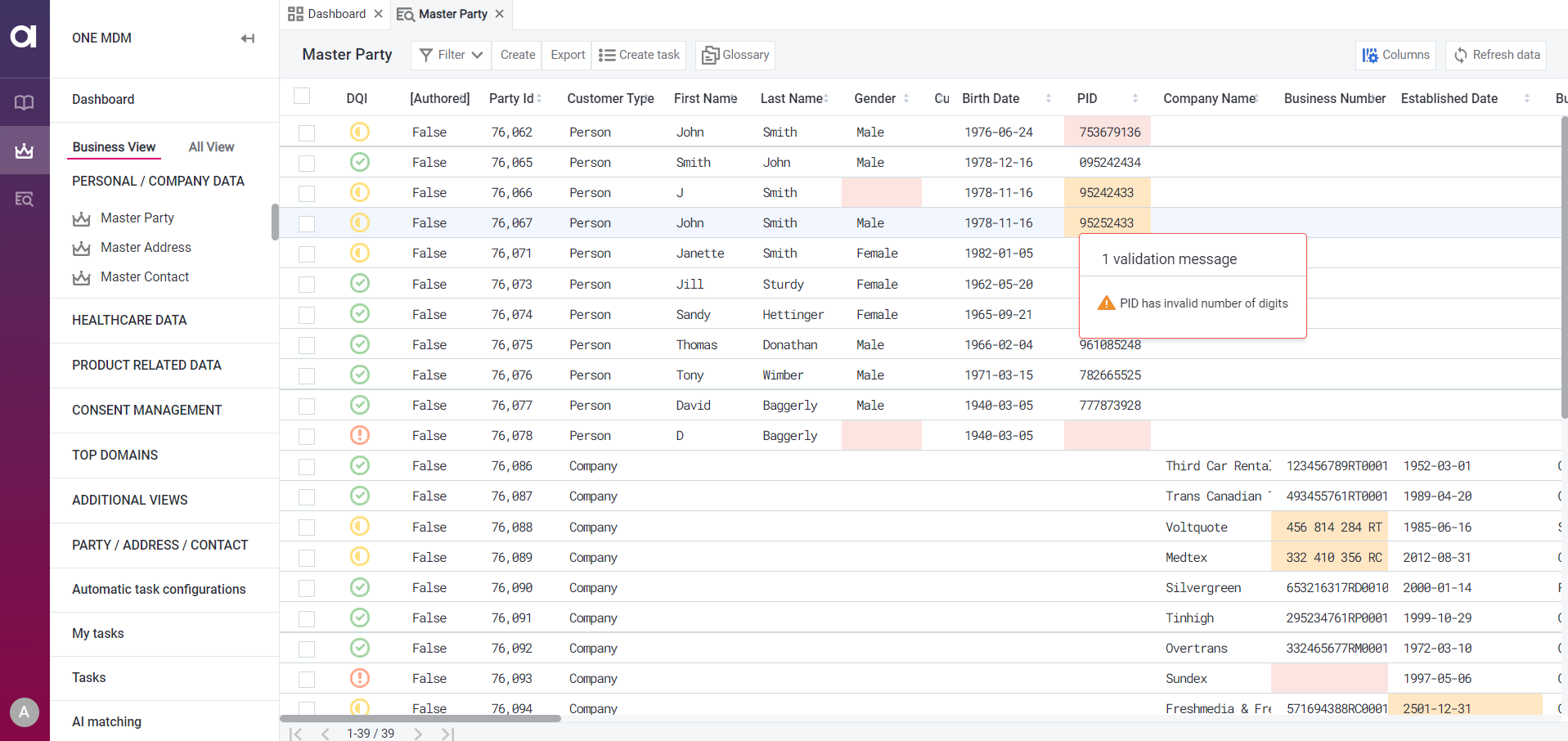The height and width of the screenshot is (741, 1568).
Task: Open the Birth Date column options
Action: pyautogui.click(x=1049, y=98)
